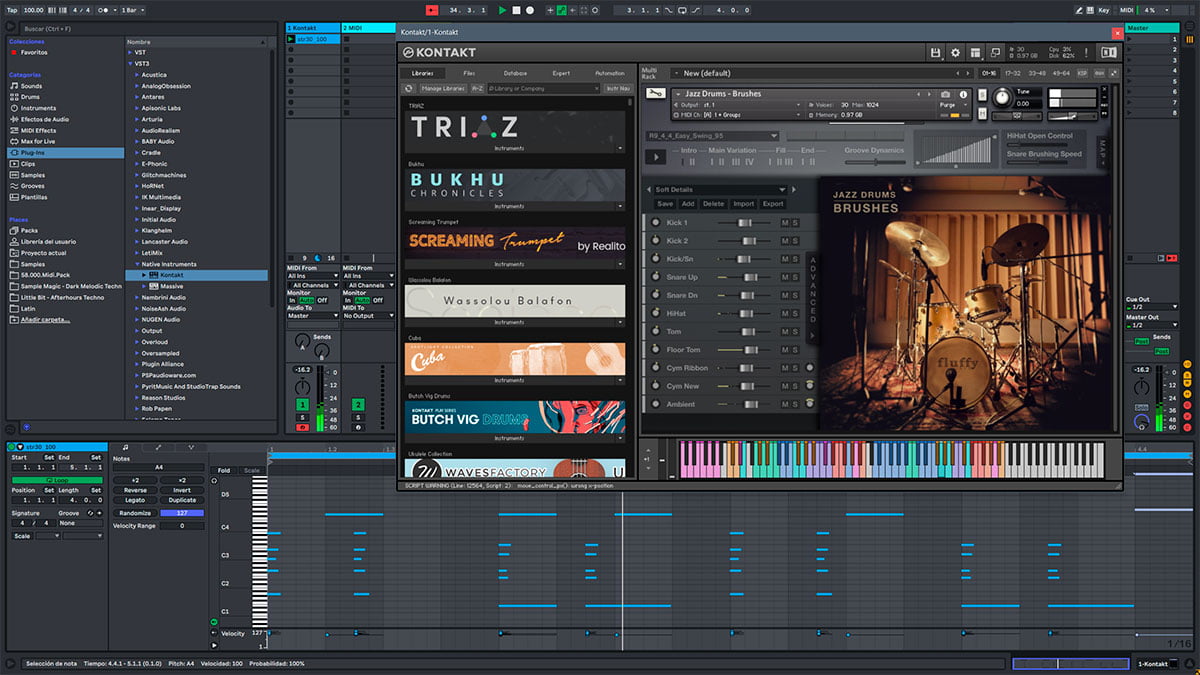
Task: Click the Groove Dynamics slider
Action: click(x=873, y=161)
